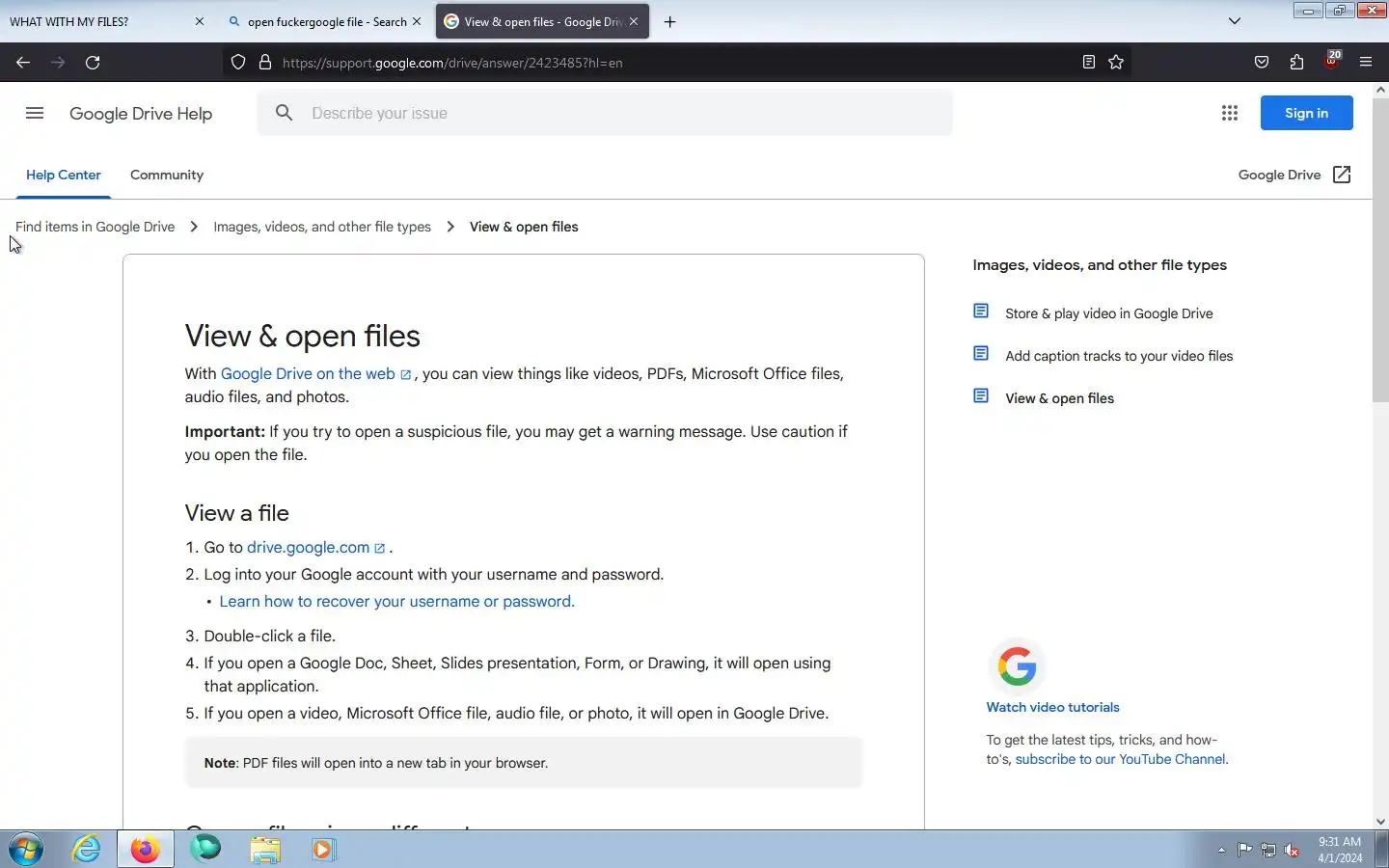Click the page vertical scrollbar thumb
The height and width of the screenshot is (868, 1389).
coord(1380,251)
